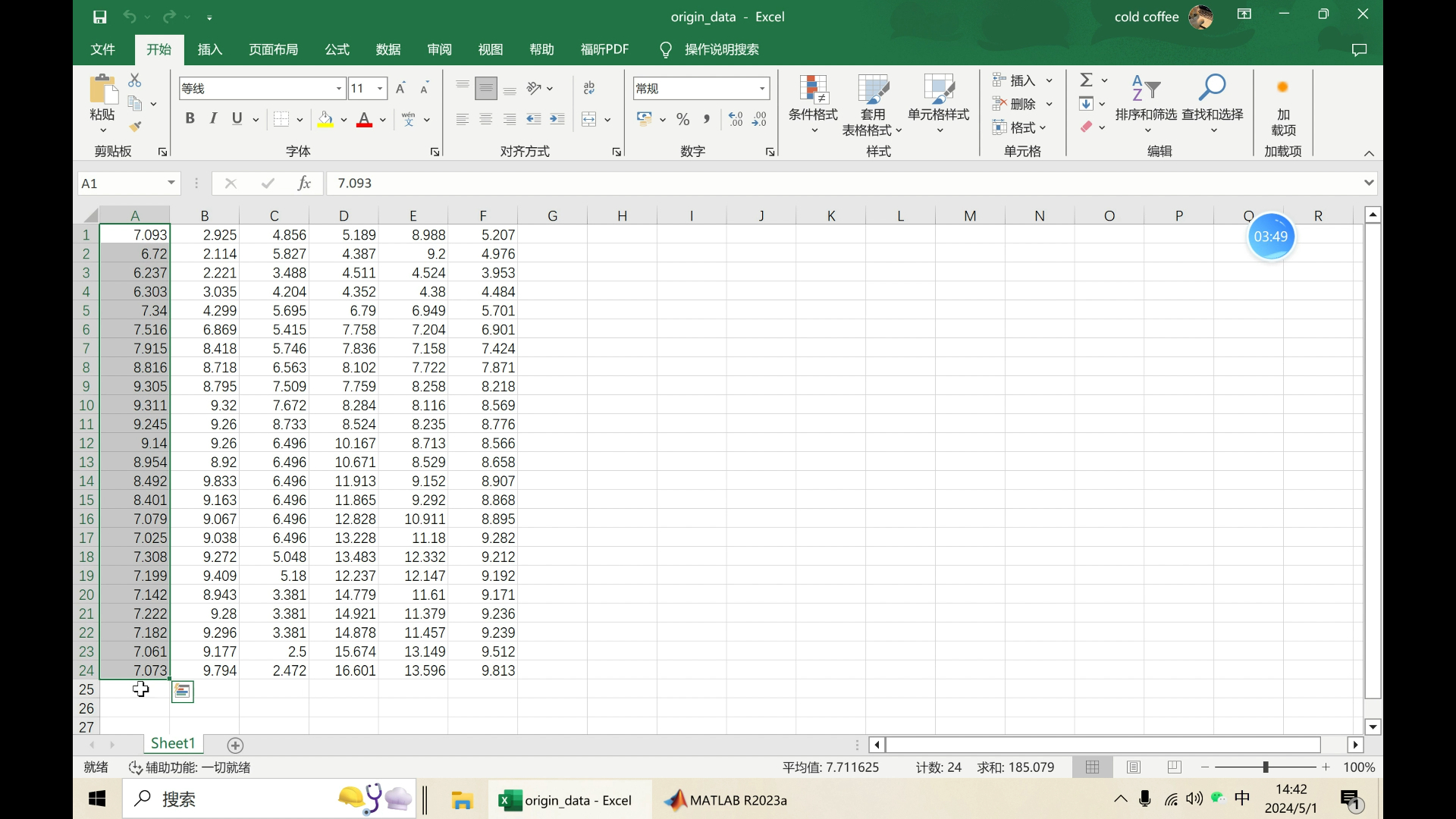
Task: Click the Format Painter brush icon
Action: [135, 127]
